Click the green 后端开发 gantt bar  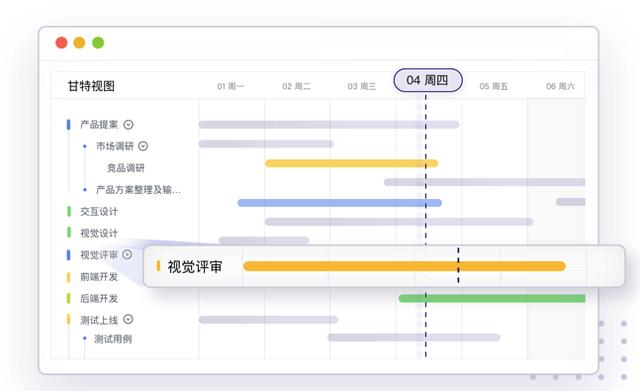pyautogui.click(x=492, y=298)
